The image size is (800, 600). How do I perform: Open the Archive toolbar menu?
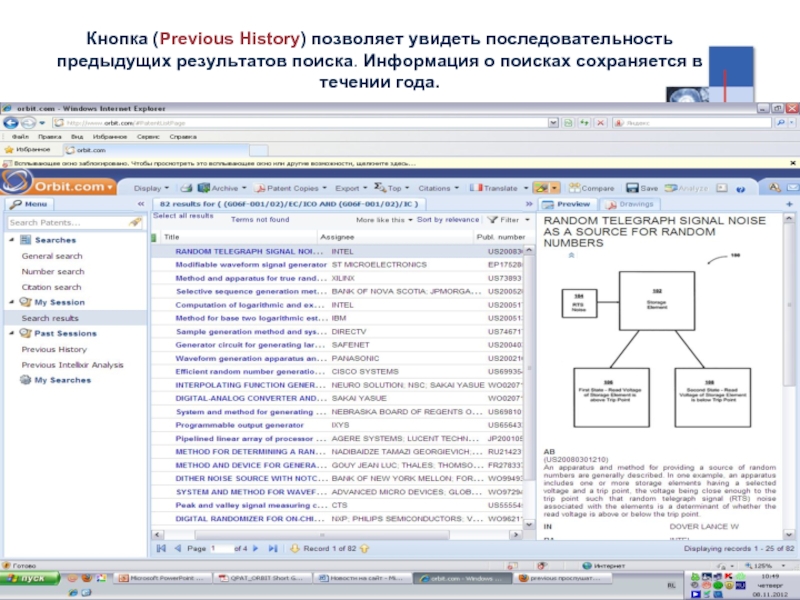point(222,188)
